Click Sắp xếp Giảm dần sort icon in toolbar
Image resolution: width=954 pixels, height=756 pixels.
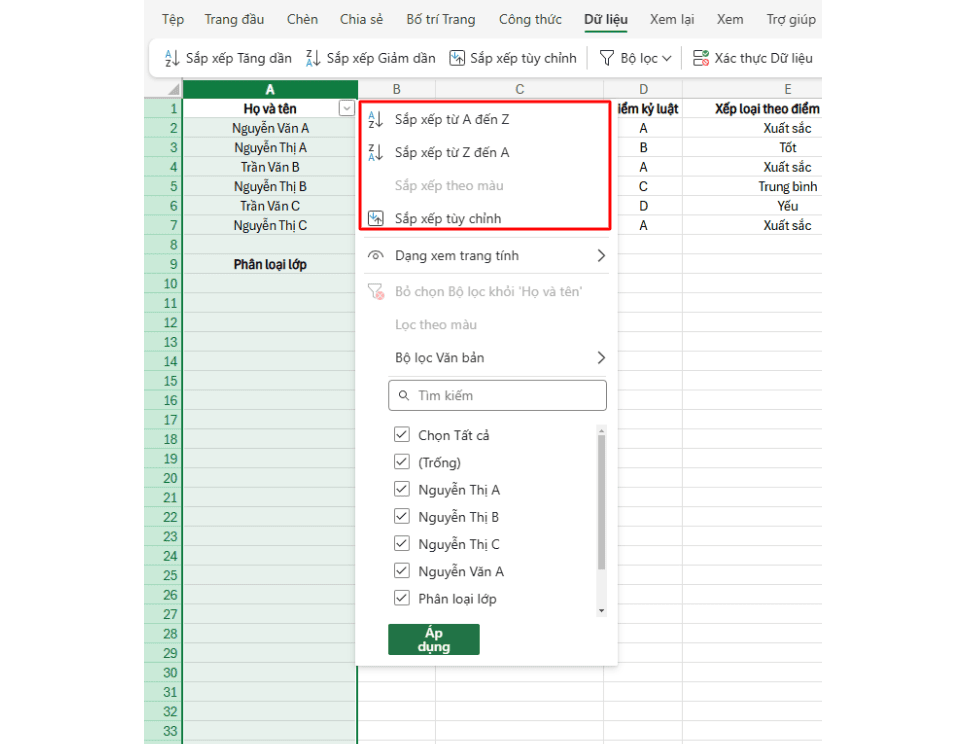pyautogui.click(x=313, y=58)
